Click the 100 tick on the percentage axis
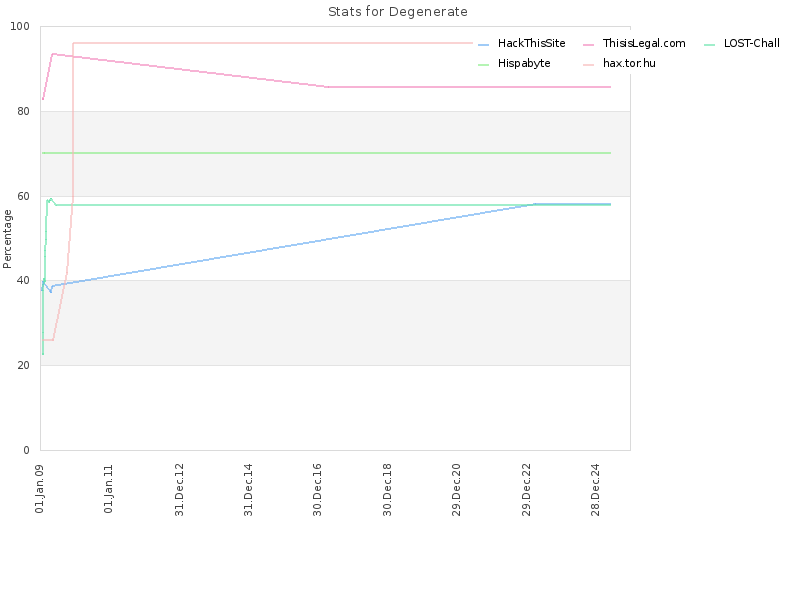 pyautogui.click(x=20, y=27)
